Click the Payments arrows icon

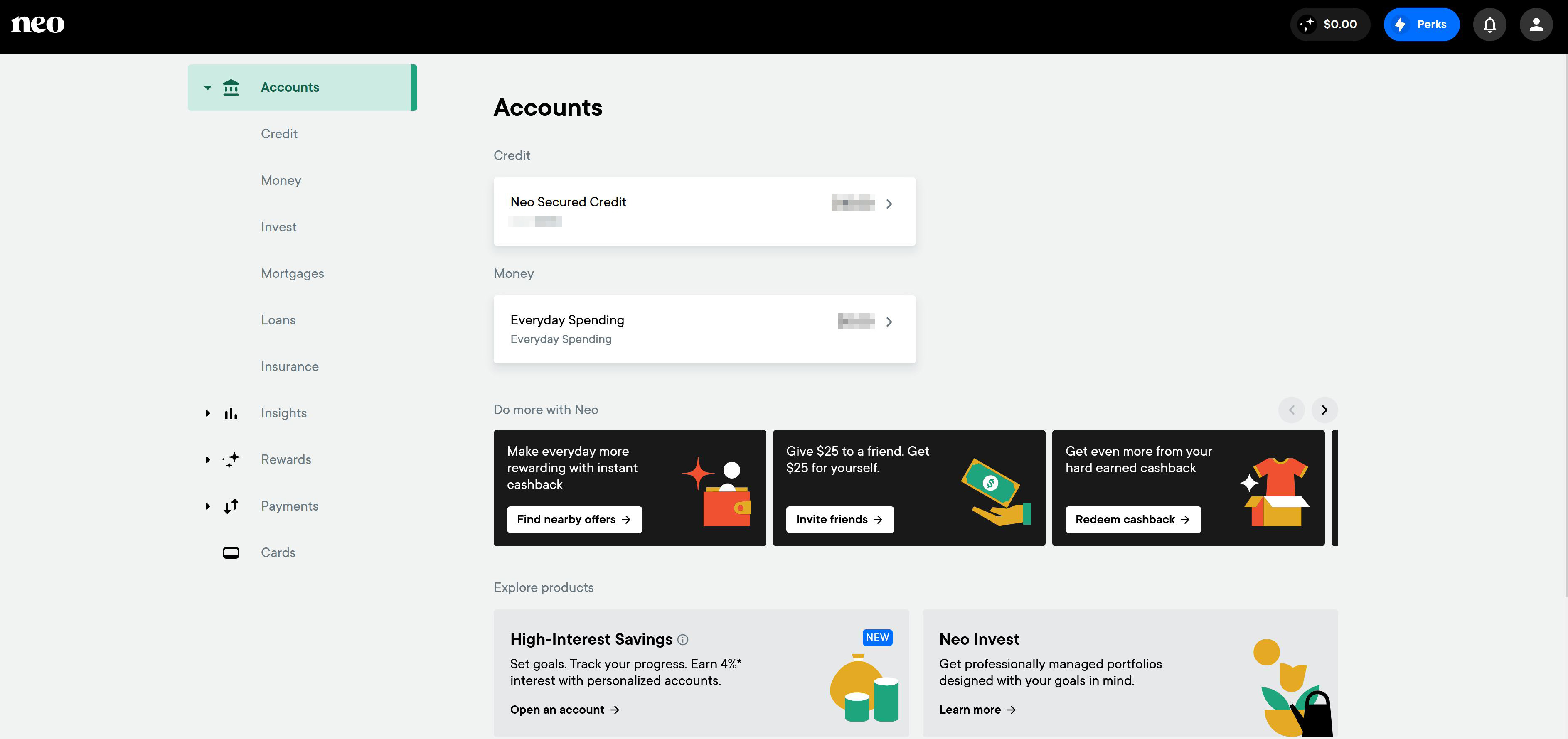click(231, 506)
